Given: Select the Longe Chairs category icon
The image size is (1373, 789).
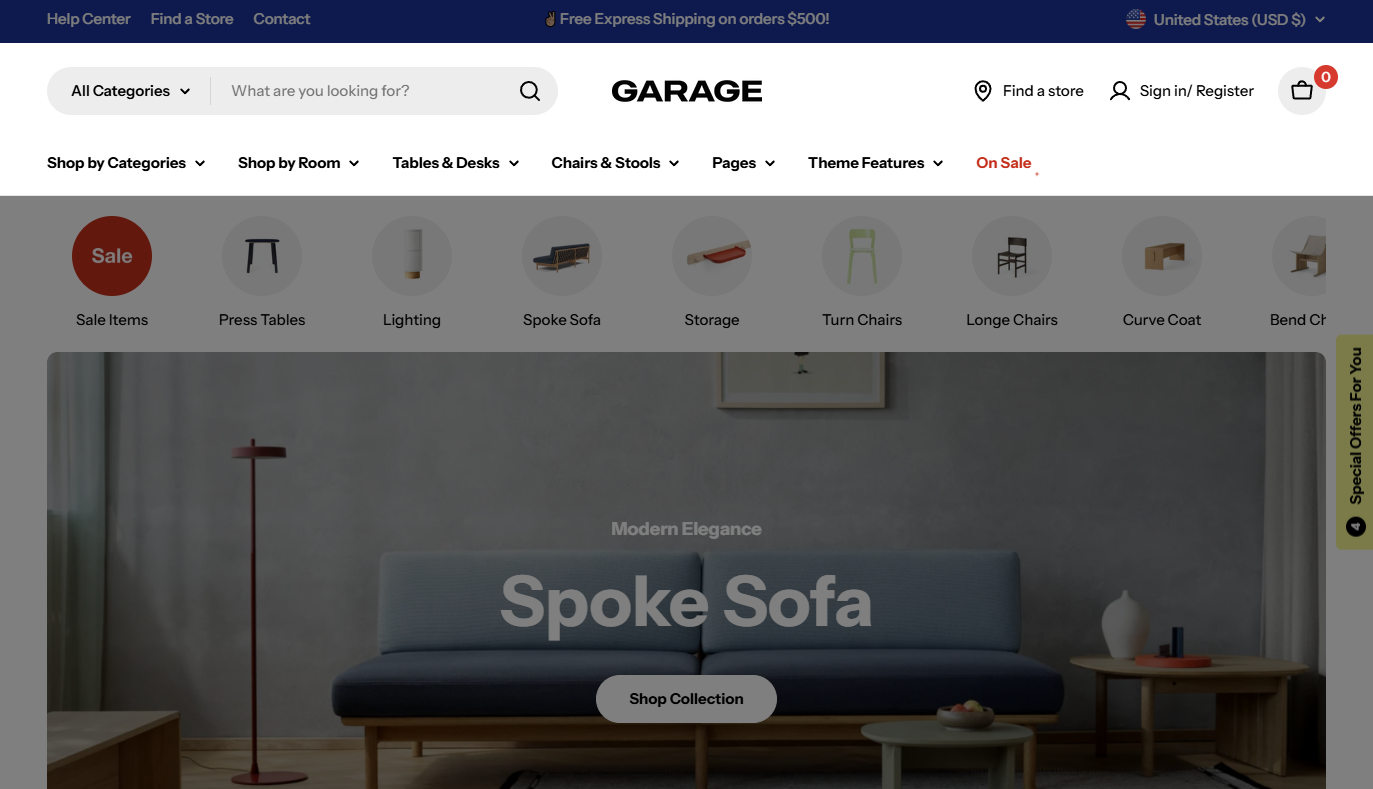Looking at the screenshot, I should 1012,256.
